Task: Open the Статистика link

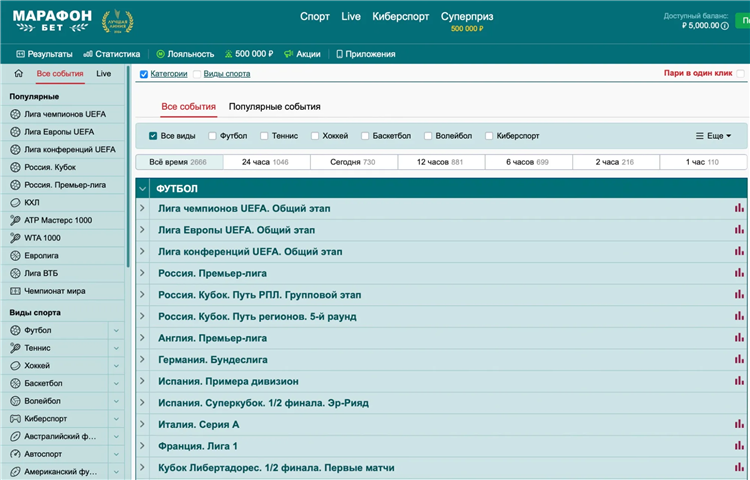Action: pyautogui.click(x=111, y=54)
